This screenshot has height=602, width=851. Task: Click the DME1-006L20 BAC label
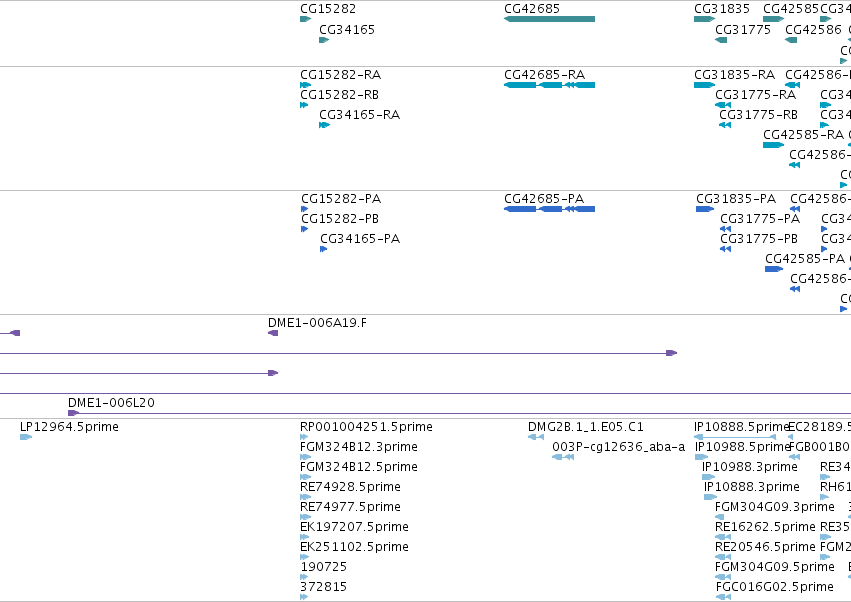pyautogui.click(x=111, y=403)
